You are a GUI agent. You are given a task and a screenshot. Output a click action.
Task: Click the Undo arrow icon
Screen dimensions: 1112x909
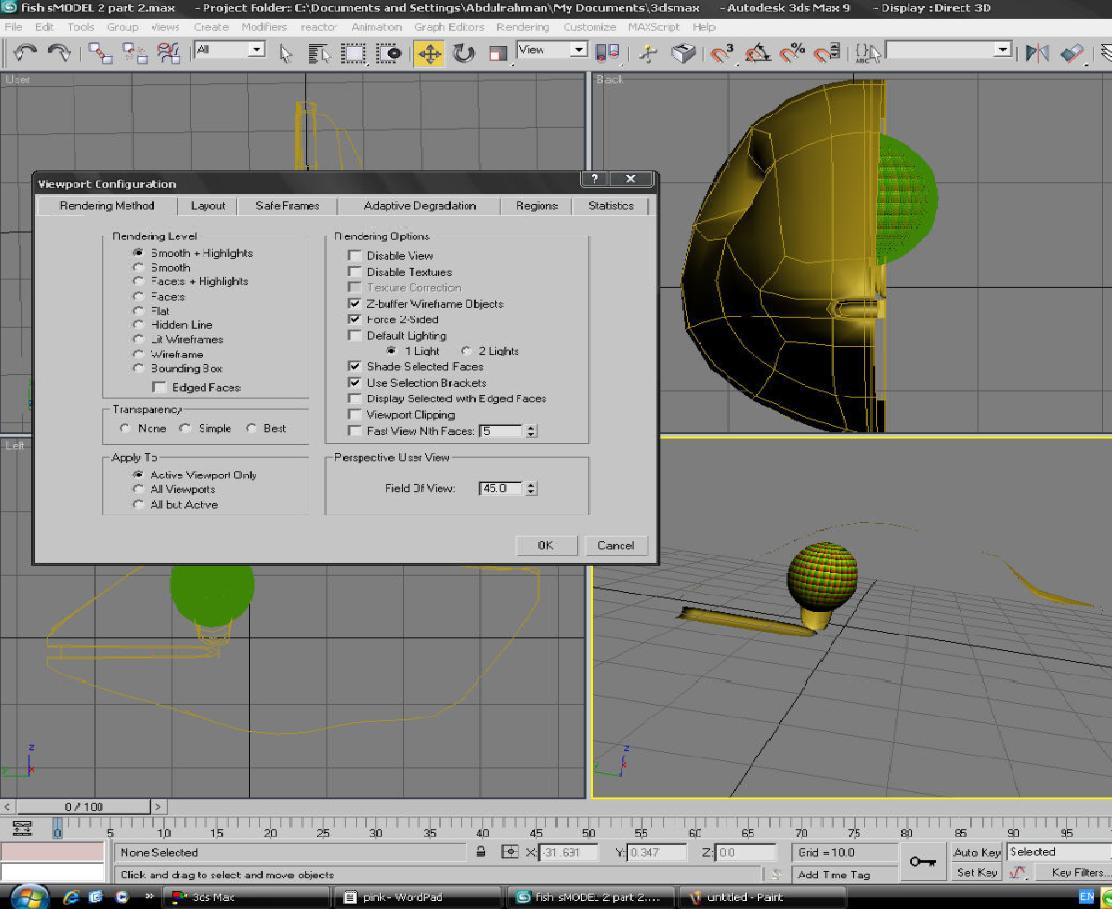pyautogui.click(x=26, y=53)
